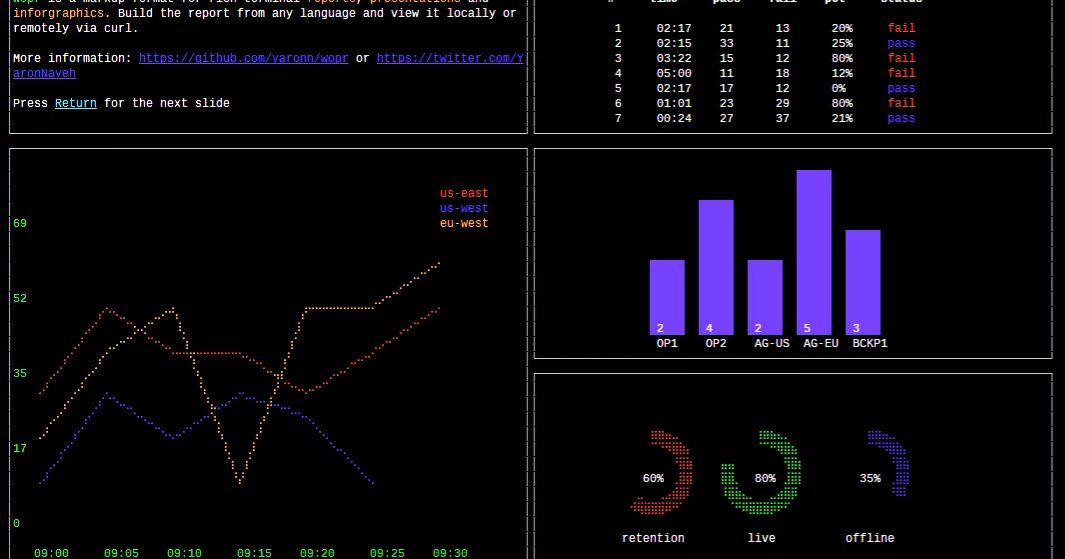Image resolution: width=1065 pixels, height=559 pixels.
Task: Click the BCKP1 bar in the bar chart
Action: tap(863, 283)
